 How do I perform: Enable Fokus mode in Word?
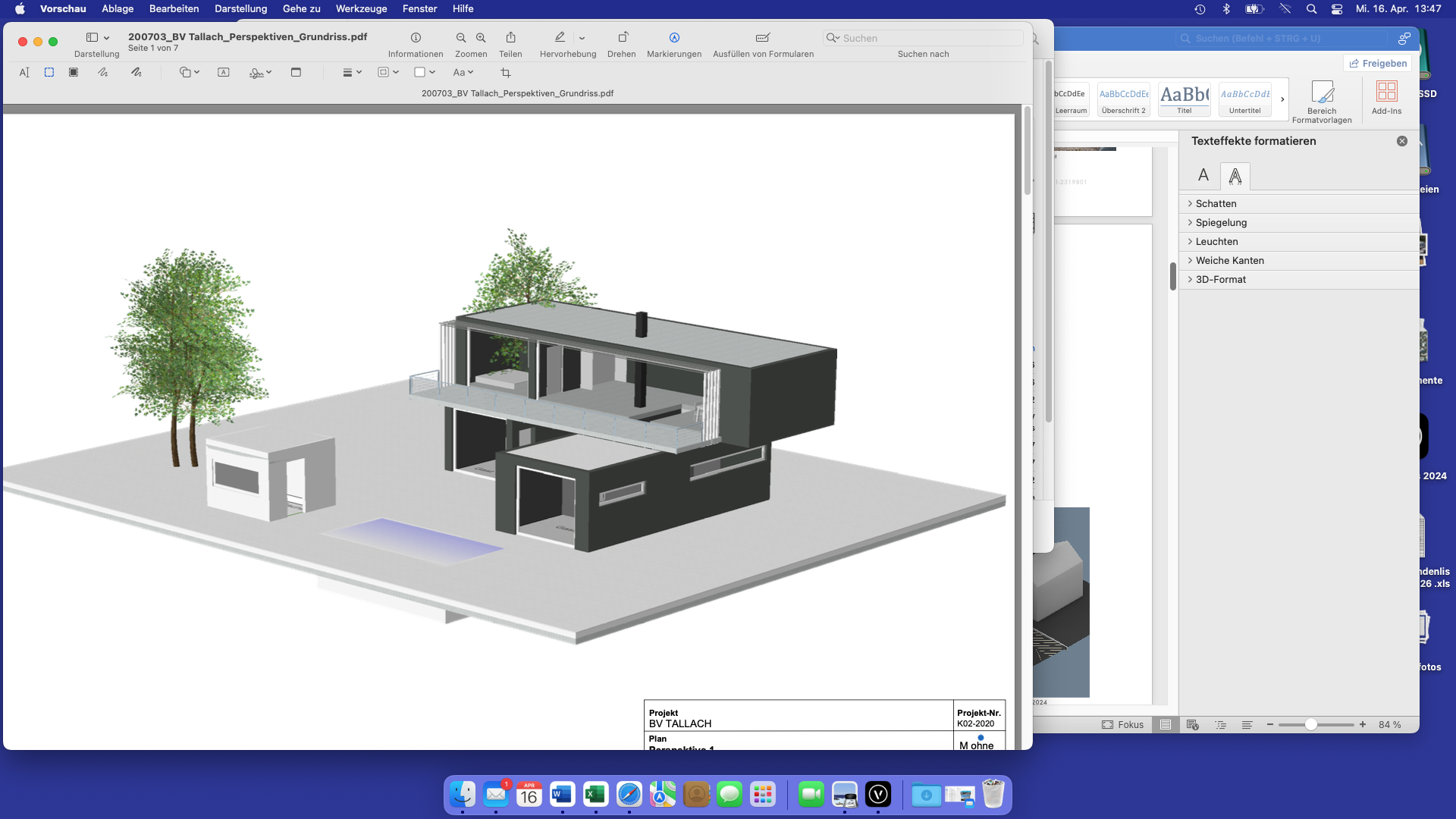[x=1122, y=725]
